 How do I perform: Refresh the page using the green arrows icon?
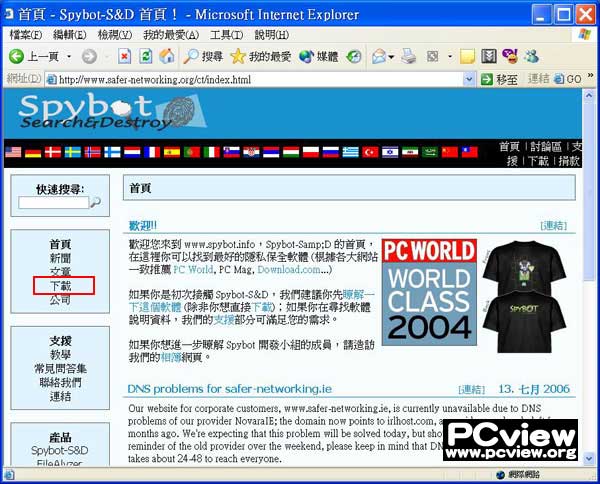(x=145, y=57)
